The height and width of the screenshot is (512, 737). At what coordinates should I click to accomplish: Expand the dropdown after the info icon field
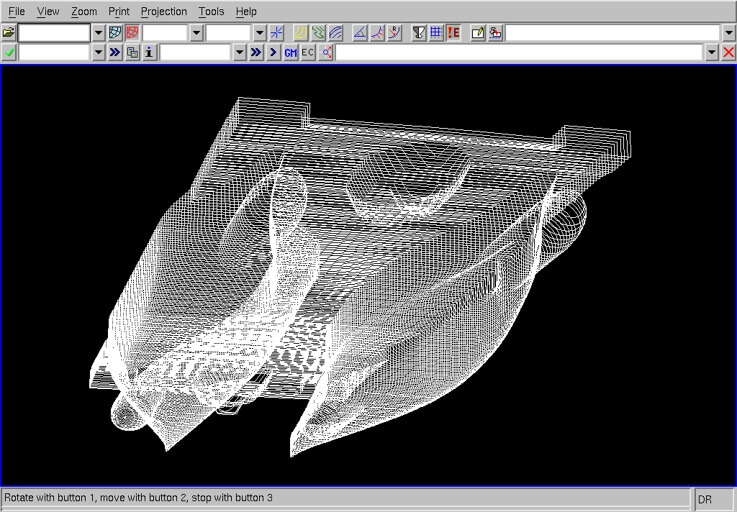240,52
